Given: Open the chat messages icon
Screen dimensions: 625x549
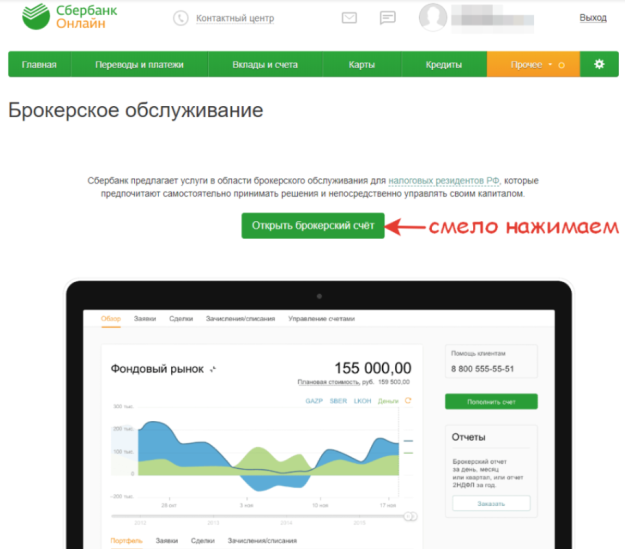Looking at the screenshot, I should coord(387,18).
